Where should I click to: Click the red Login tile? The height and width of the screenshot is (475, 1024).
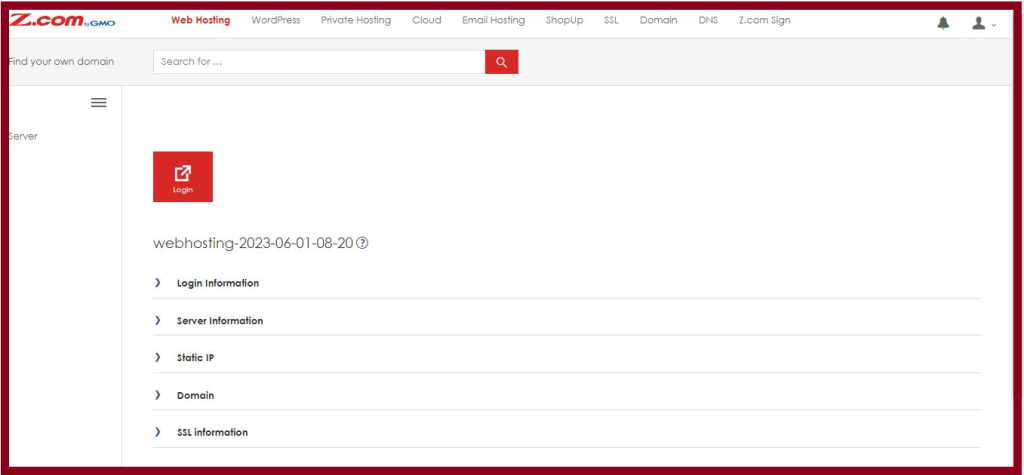point(183,176)
